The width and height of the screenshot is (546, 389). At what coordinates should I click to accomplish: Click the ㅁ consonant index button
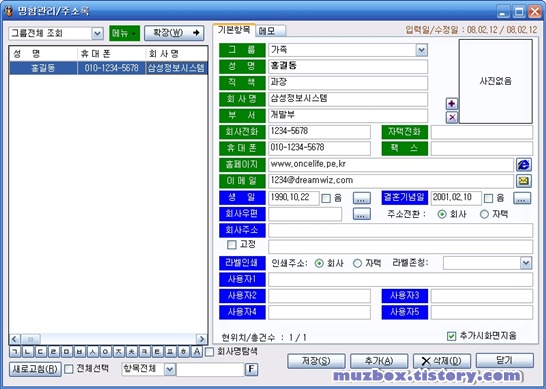66,352
